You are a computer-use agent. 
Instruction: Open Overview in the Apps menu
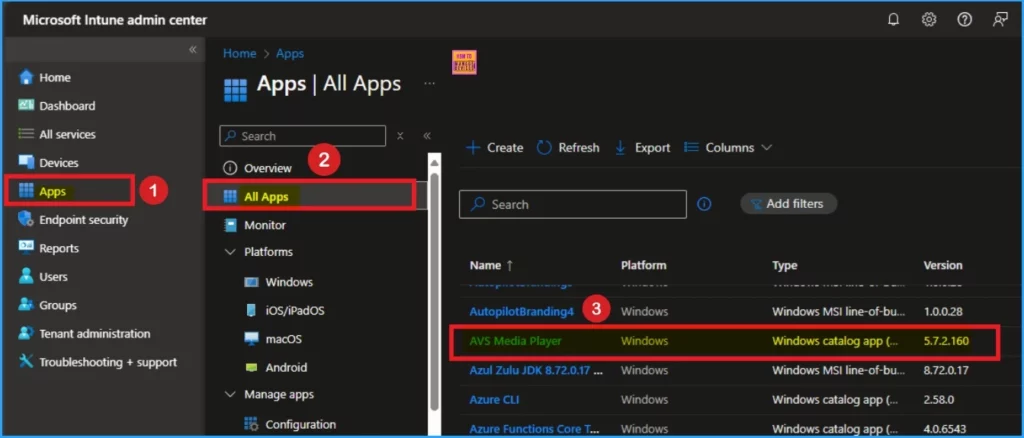(x=268, y=168)
